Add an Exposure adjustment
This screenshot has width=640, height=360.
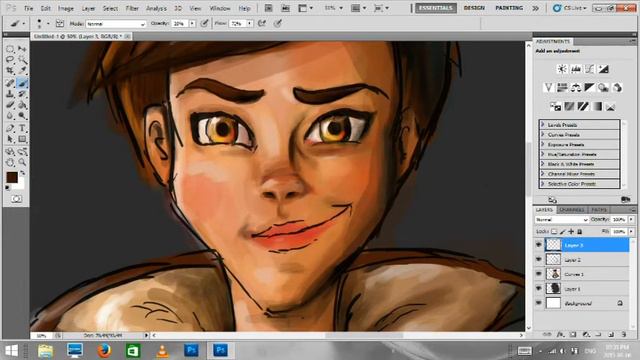pyautogui.click(x=603, y=69)
